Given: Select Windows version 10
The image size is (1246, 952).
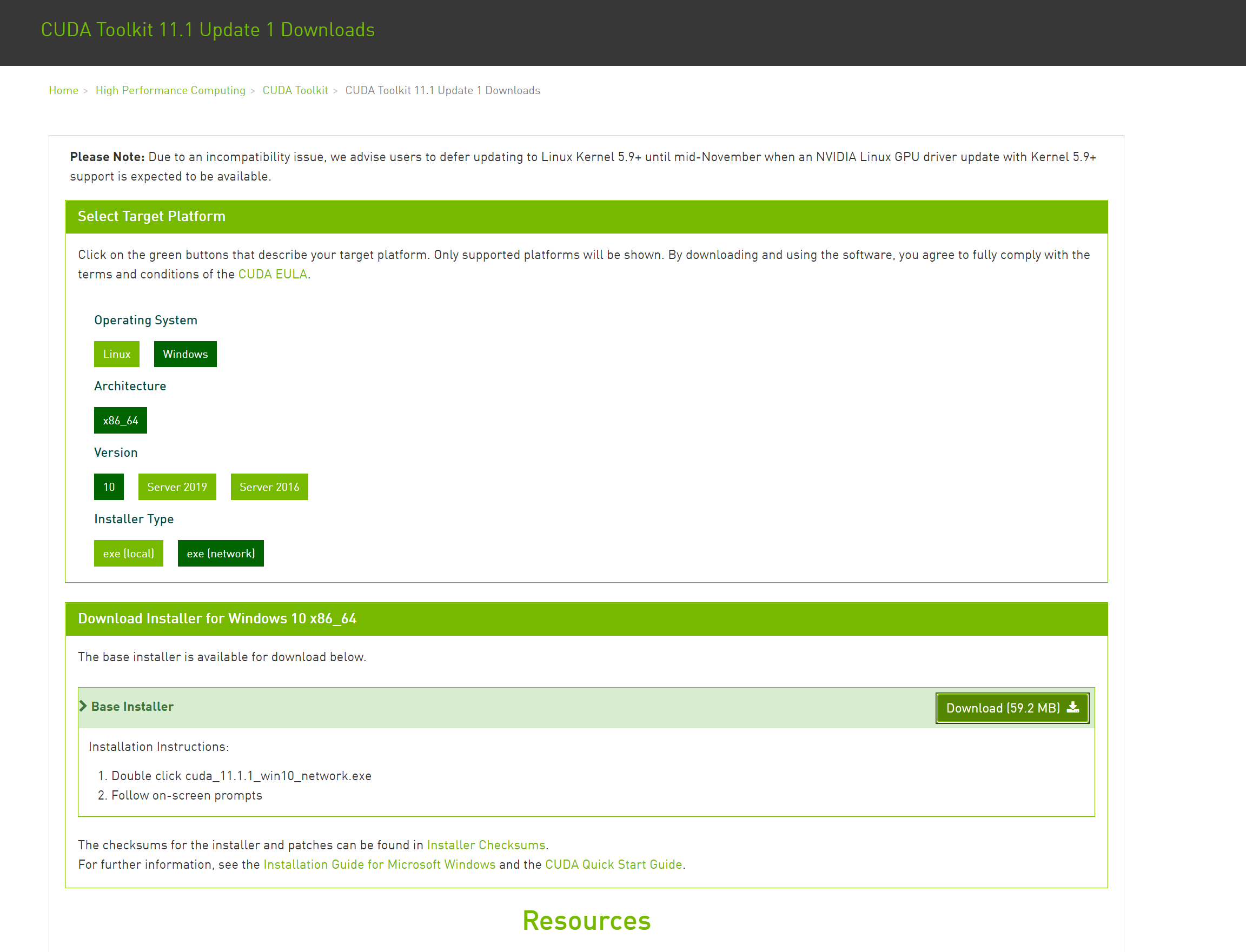Looking at the screenshot, I should 109,487.
